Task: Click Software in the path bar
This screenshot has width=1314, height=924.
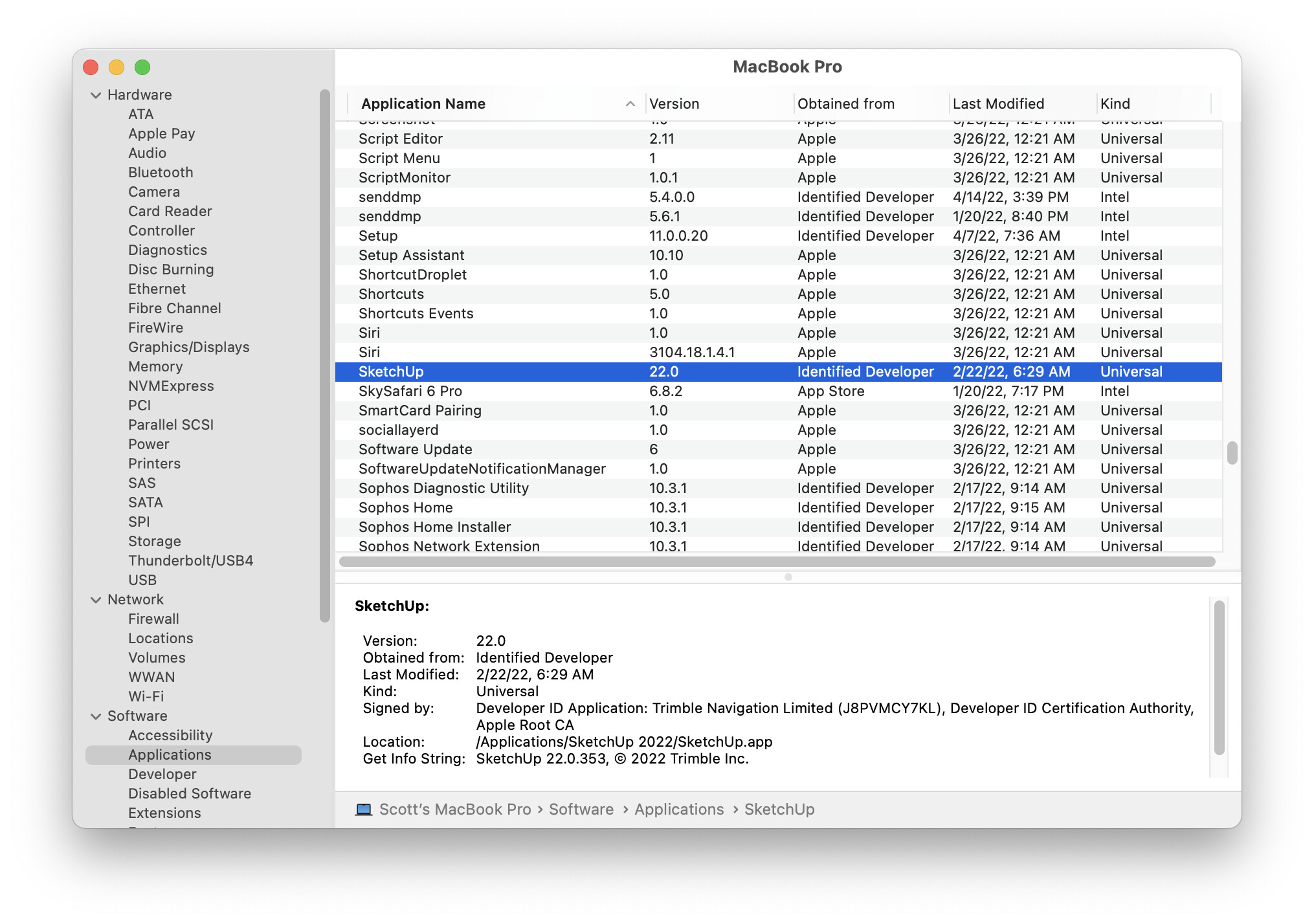Action: pyautogui.click(x=581, y=809)
